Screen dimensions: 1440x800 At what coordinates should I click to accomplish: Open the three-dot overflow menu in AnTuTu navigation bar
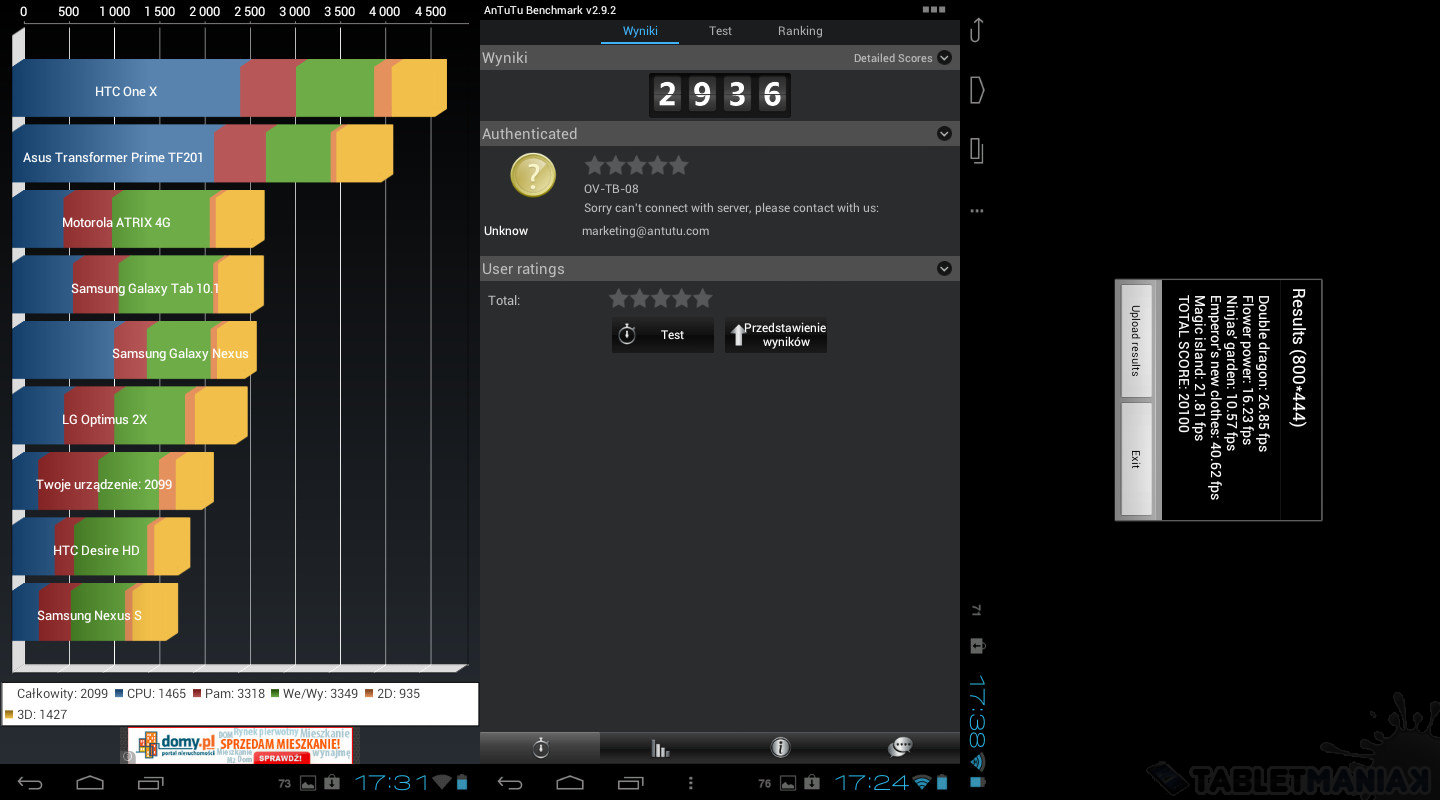(x=690, y=783)
